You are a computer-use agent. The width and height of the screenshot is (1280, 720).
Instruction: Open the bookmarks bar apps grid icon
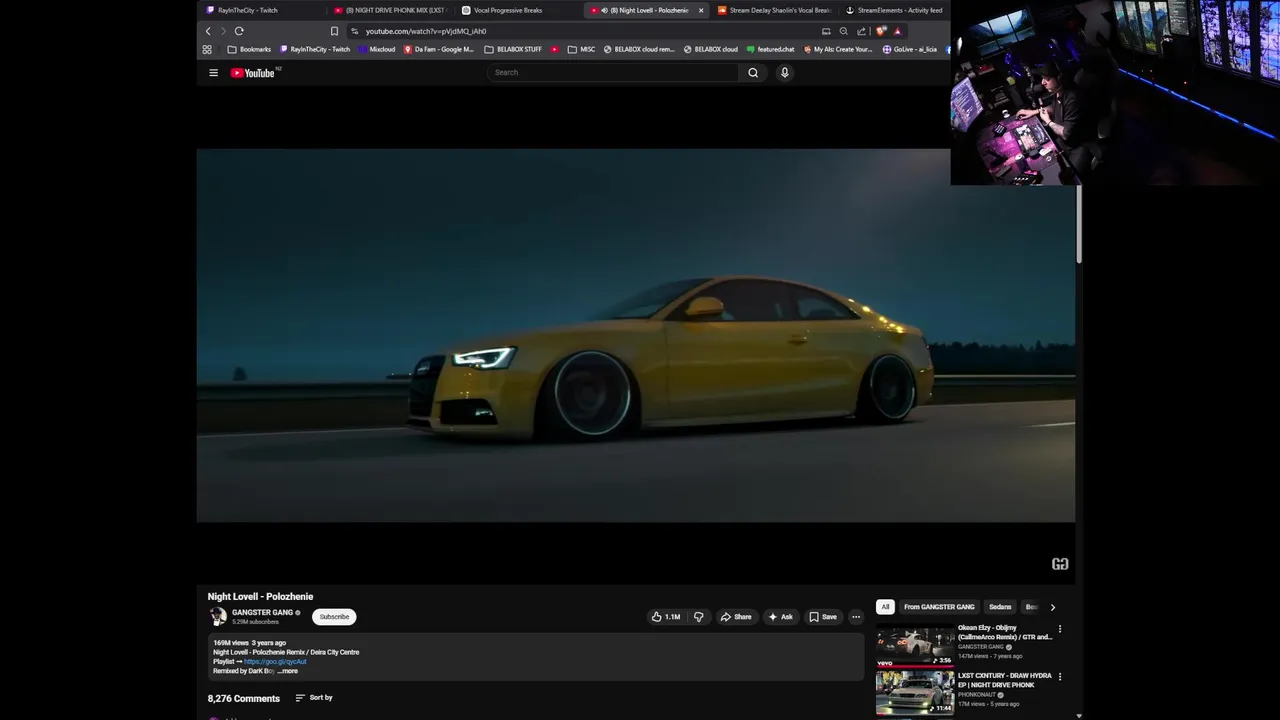207,49
